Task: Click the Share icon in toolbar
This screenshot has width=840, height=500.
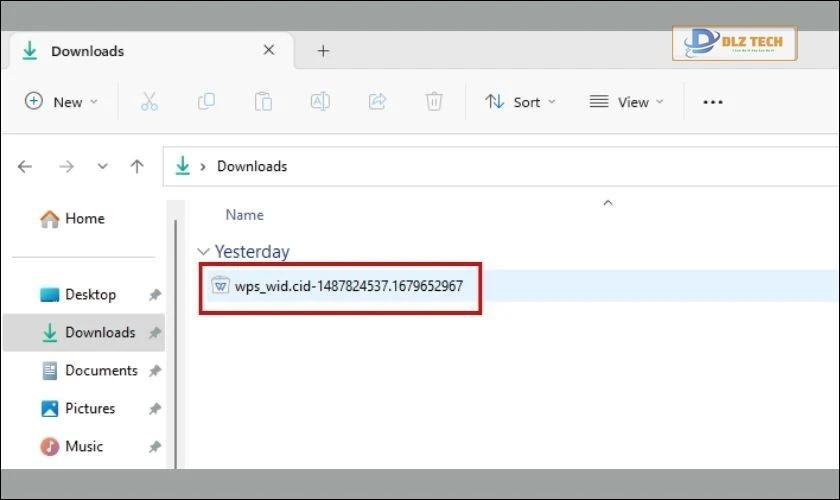Action: [x=377, y=101]
